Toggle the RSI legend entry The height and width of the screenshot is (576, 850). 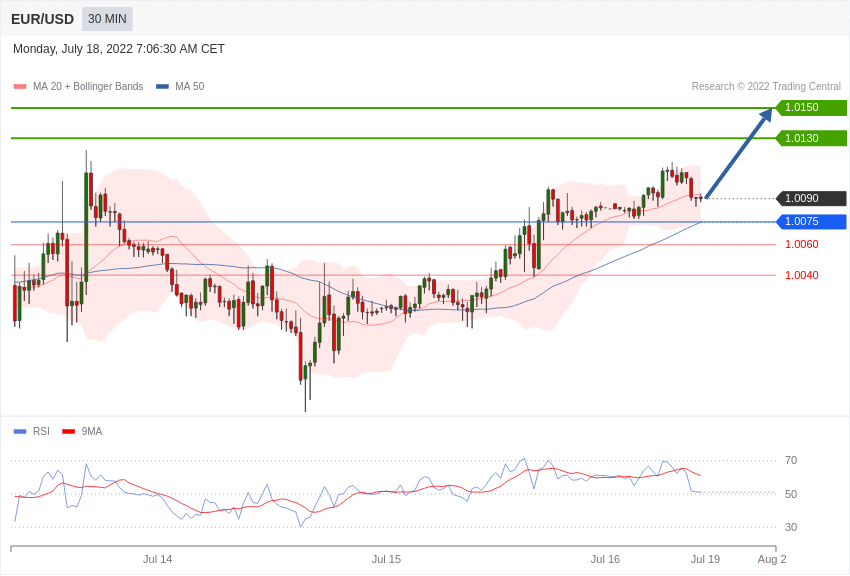[x=32, y=432]
